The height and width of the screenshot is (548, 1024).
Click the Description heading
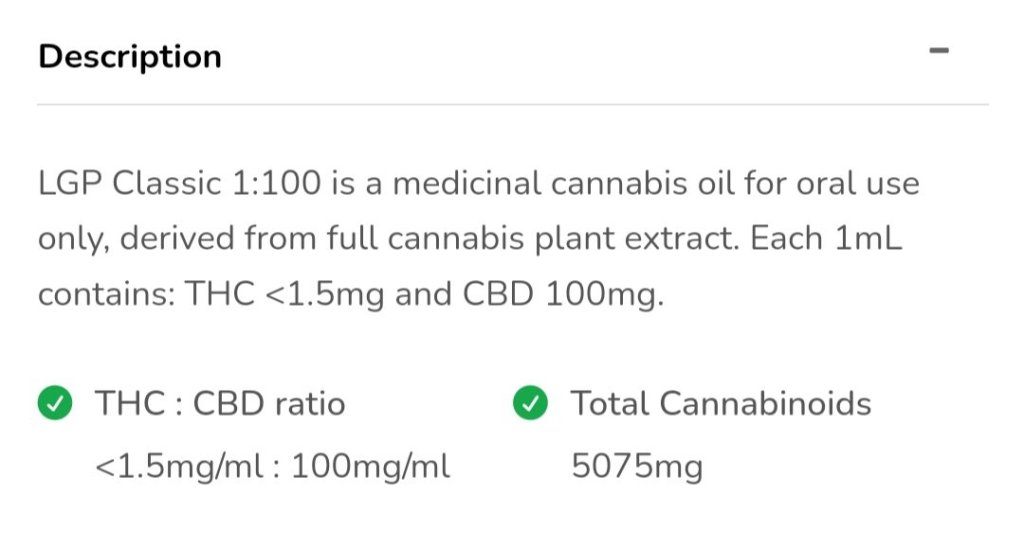tap(130, 56)
